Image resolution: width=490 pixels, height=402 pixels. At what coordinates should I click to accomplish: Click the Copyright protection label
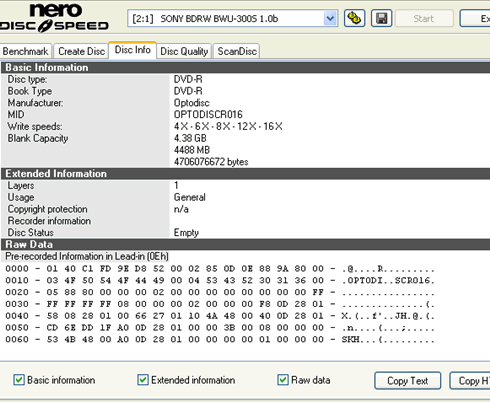pyautogui.click(x=47, y=209)
